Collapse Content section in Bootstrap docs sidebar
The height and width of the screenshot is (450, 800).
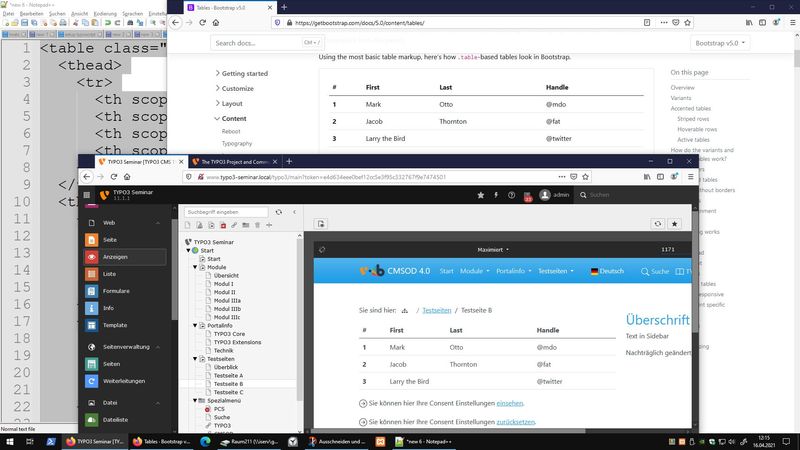point(231,118)
